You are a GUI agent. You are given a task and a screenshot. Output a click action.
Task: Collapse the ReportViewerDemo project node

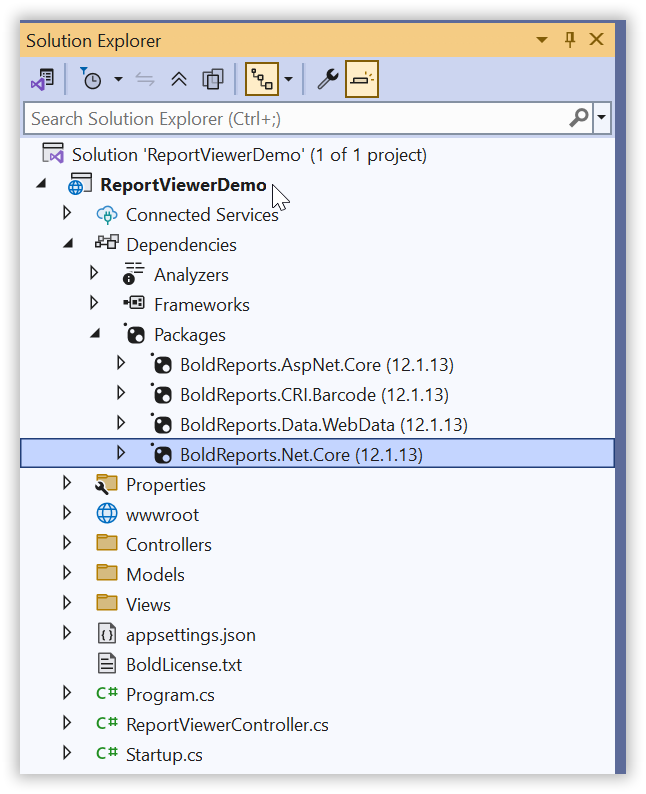coord(42,184)
